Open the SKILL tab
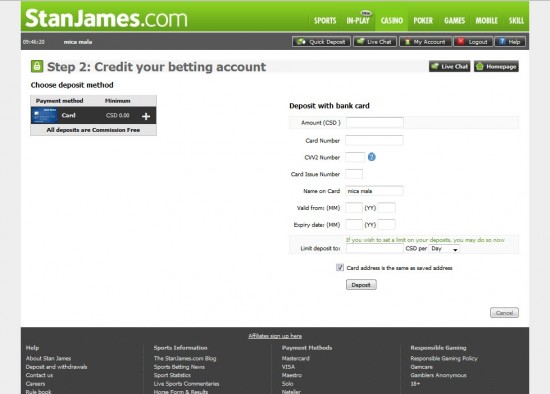550x394 pixels. 516,21
